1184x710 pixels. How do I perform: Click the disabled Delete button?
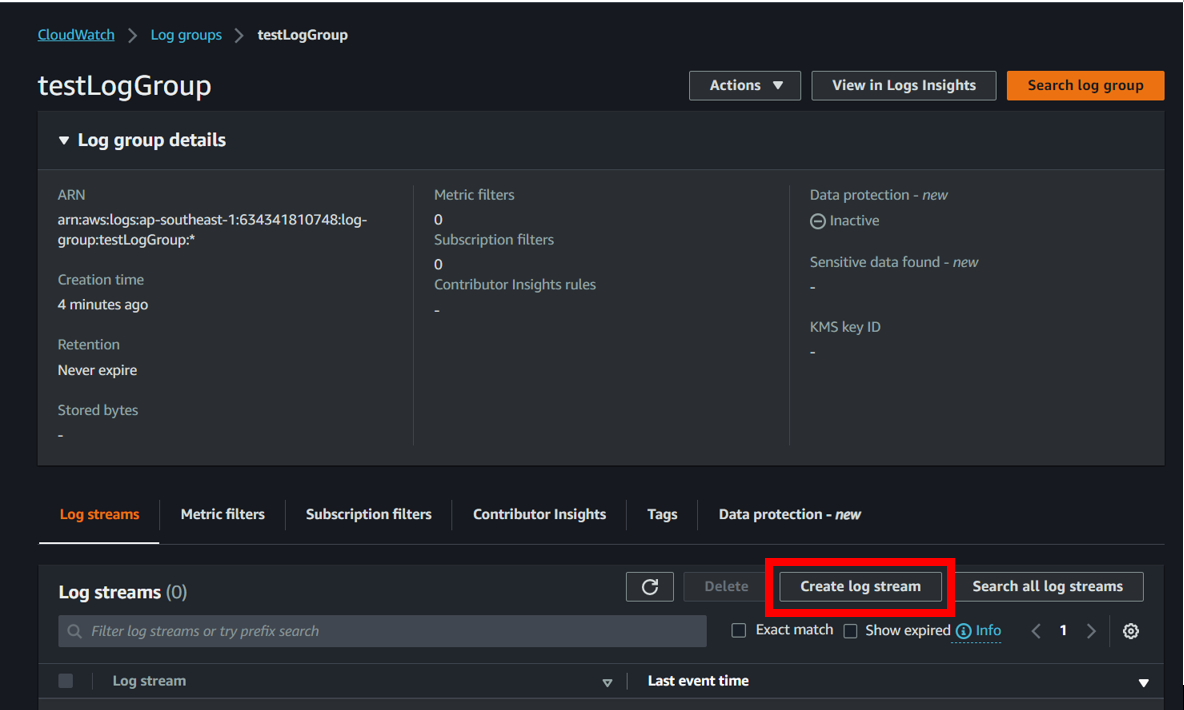[x=726, y=587]
